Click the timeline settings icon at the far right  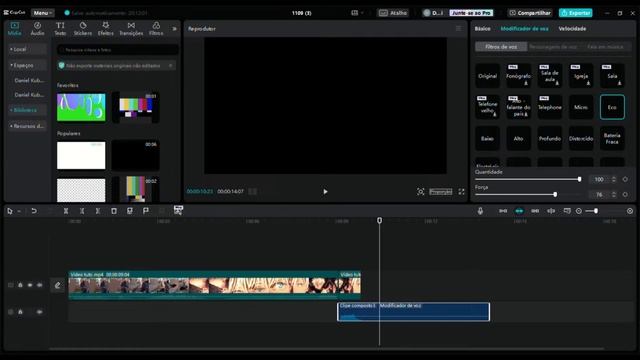630,211
